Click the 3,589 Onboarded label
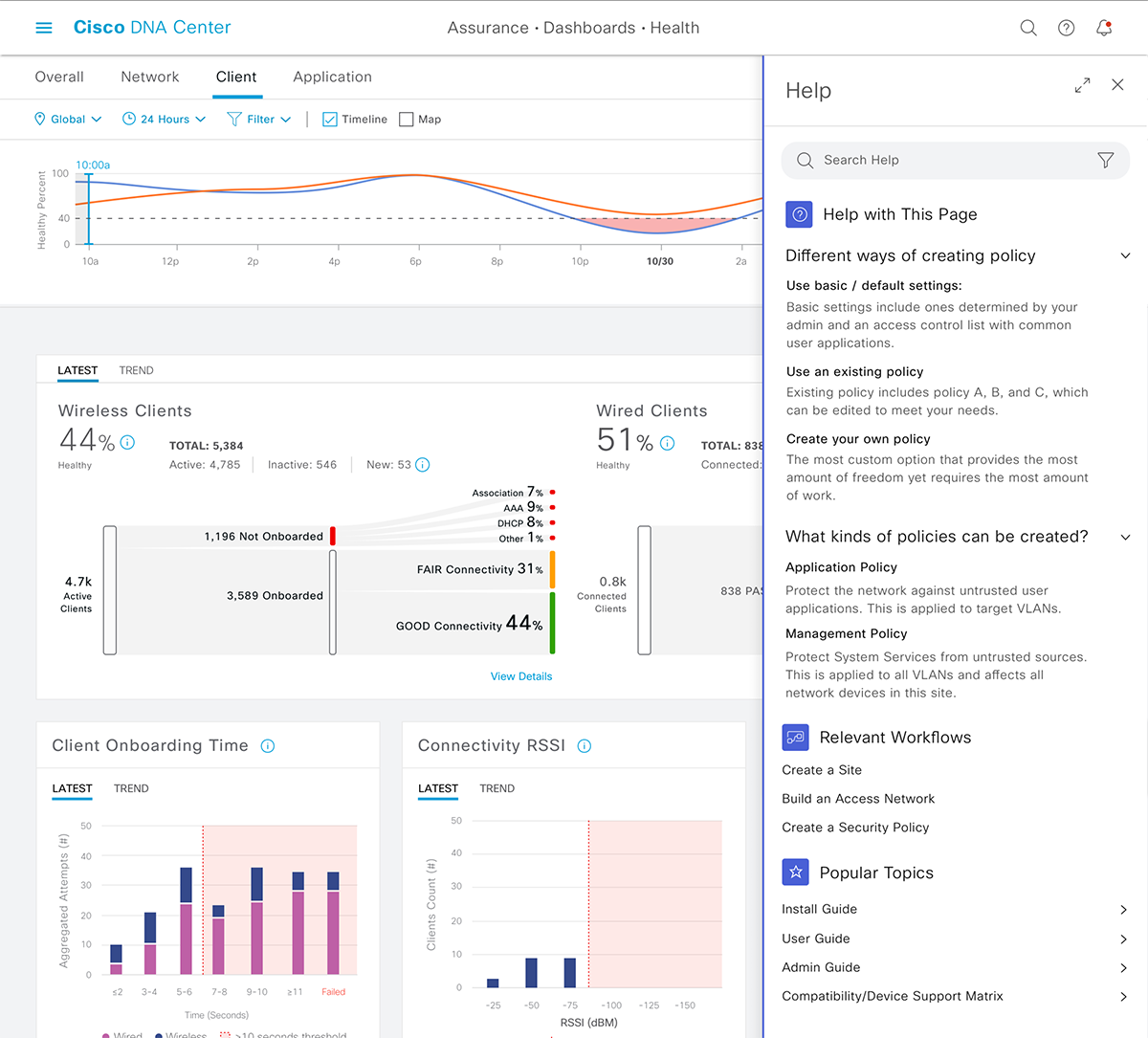The height and width of the screenshot is (1038, 1148). (275, 595)
